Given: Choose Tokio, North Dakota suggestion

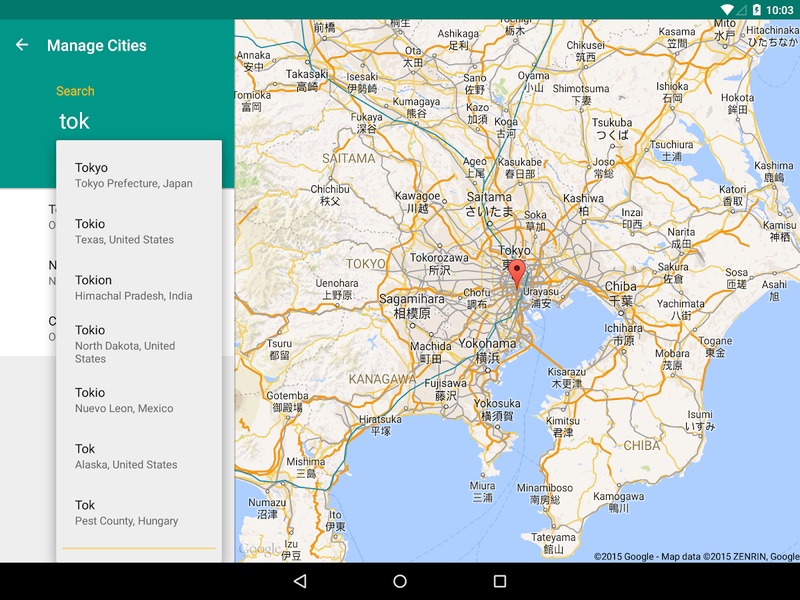Looking at the screenshot, I should (139, 344).
